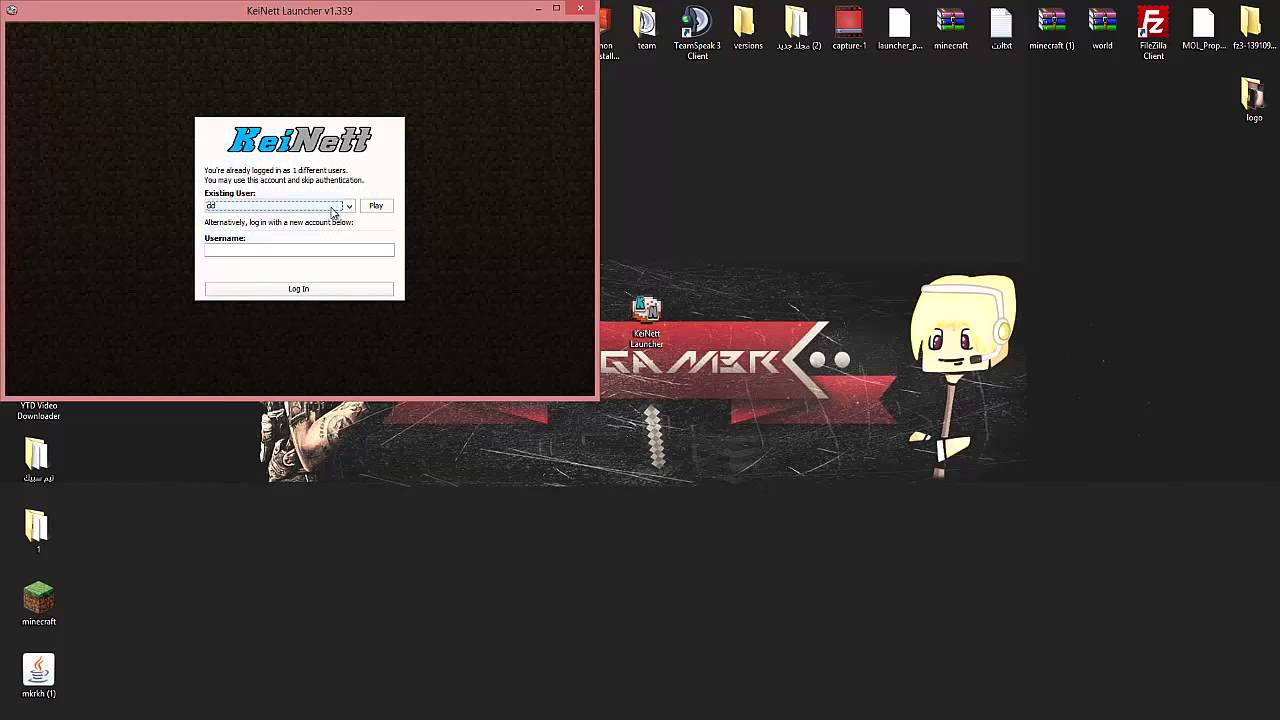Click 'KeiNett Launcher v1.339' title text
1280x720 pixels.
tap(299, 11)
